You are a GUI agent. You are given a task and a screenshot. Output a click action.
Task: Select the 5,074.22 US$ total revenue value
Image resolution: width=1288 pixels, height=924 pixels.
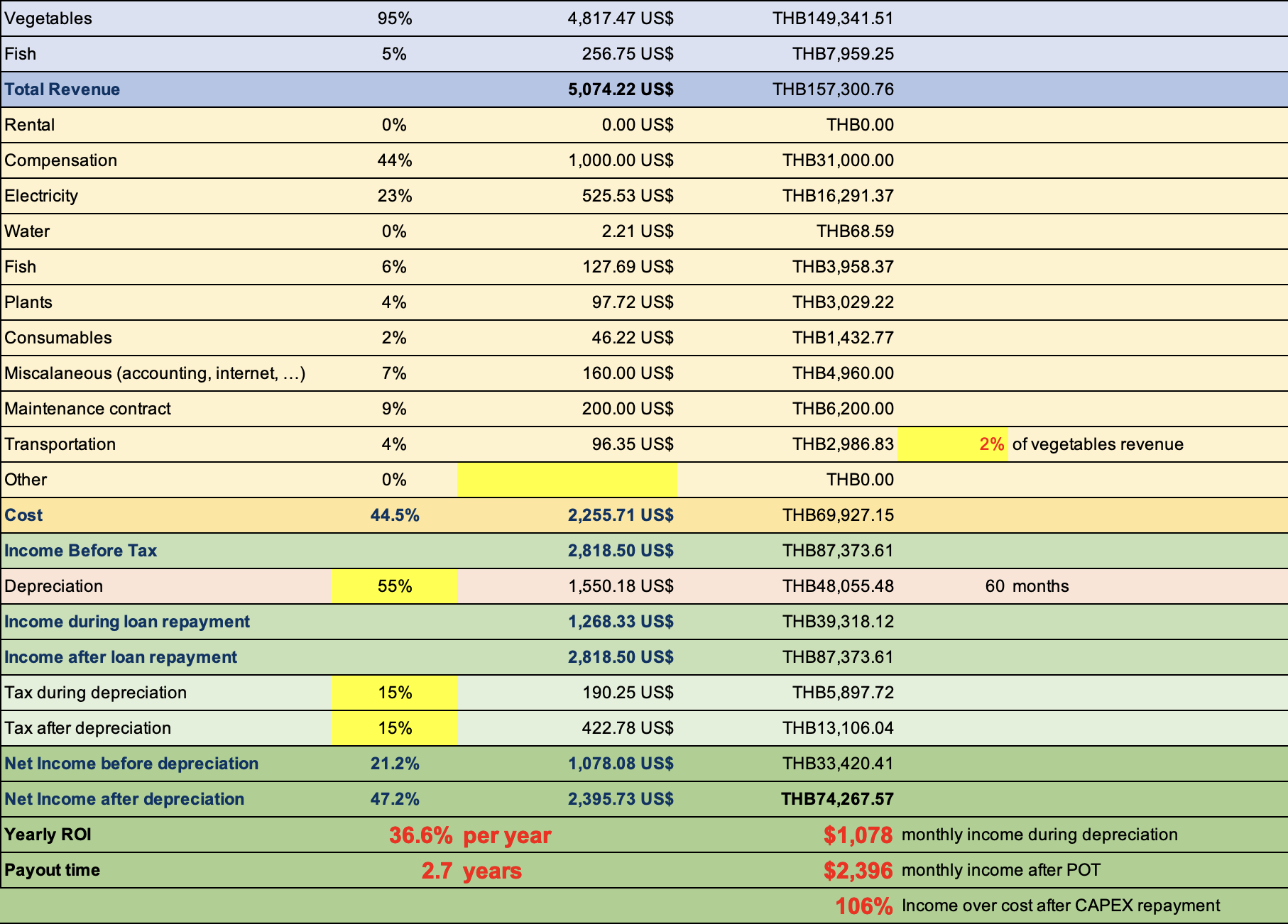point(620,89)
